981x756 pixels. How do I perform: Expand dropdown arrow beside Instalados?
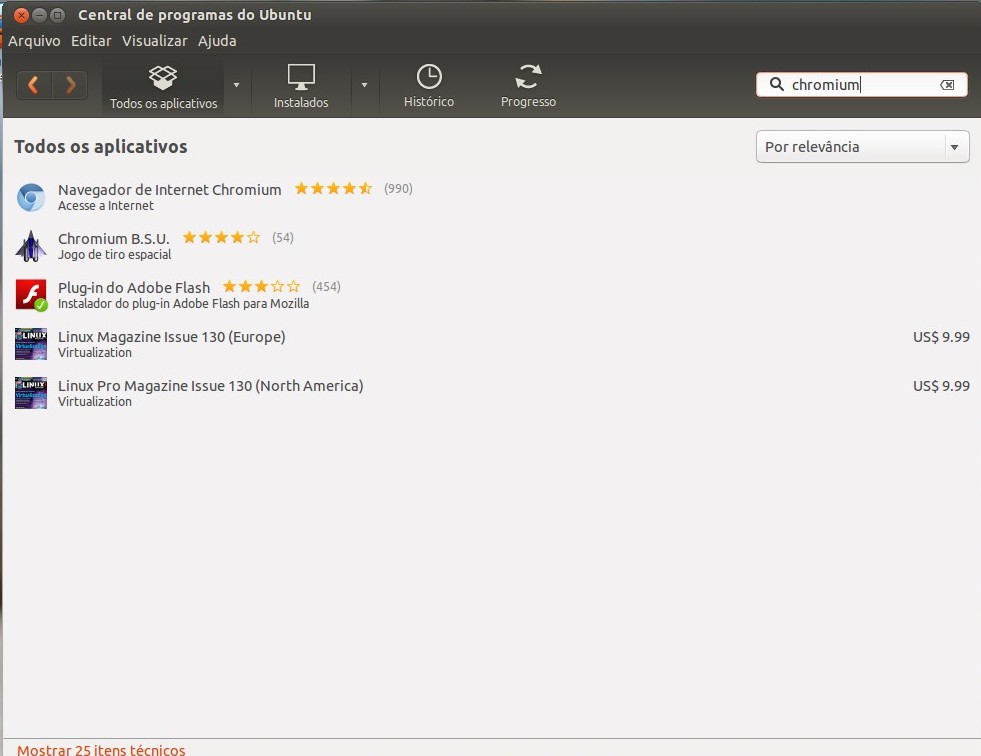(364, 85)
